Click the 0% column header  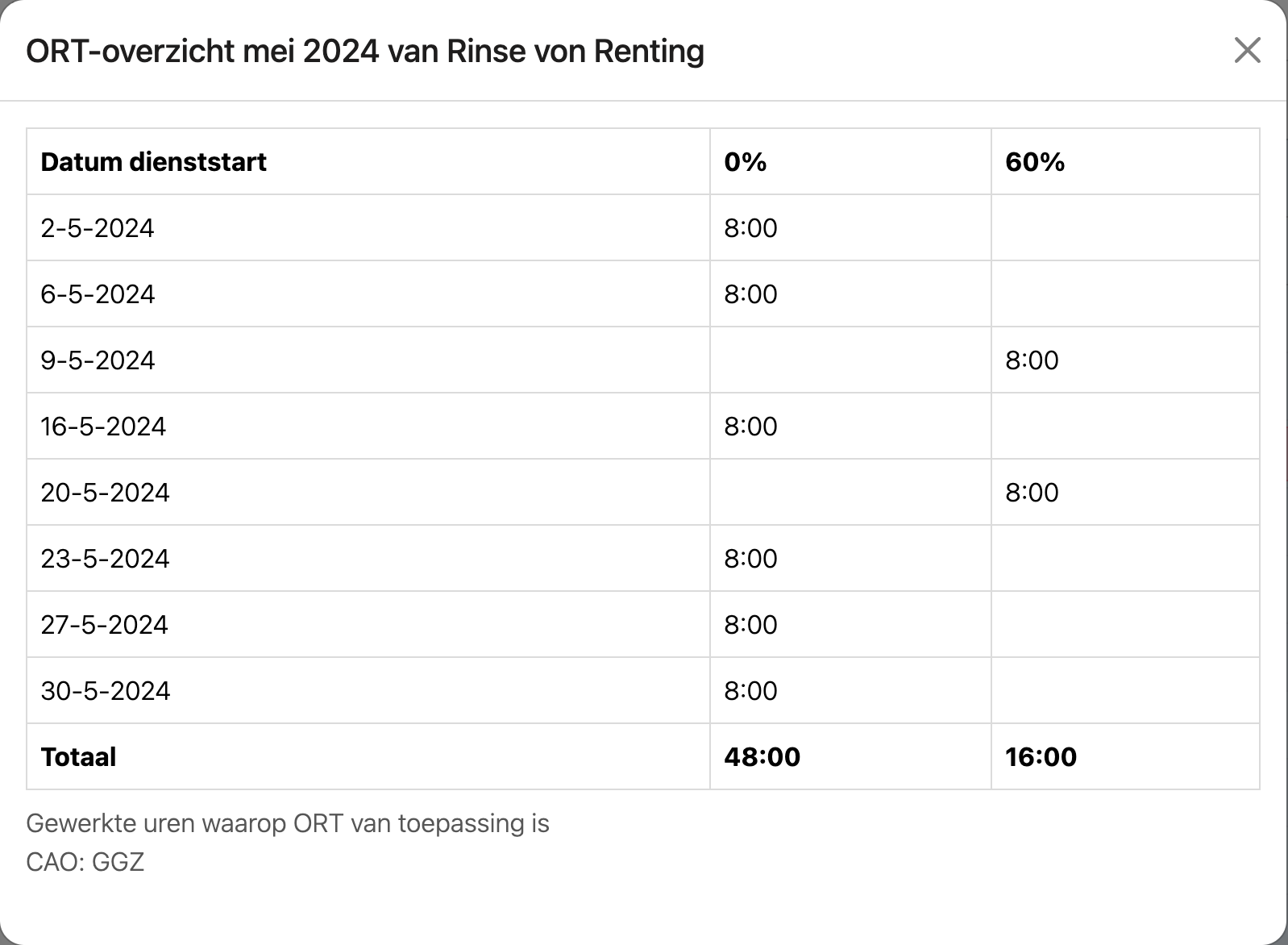[745, 162]
